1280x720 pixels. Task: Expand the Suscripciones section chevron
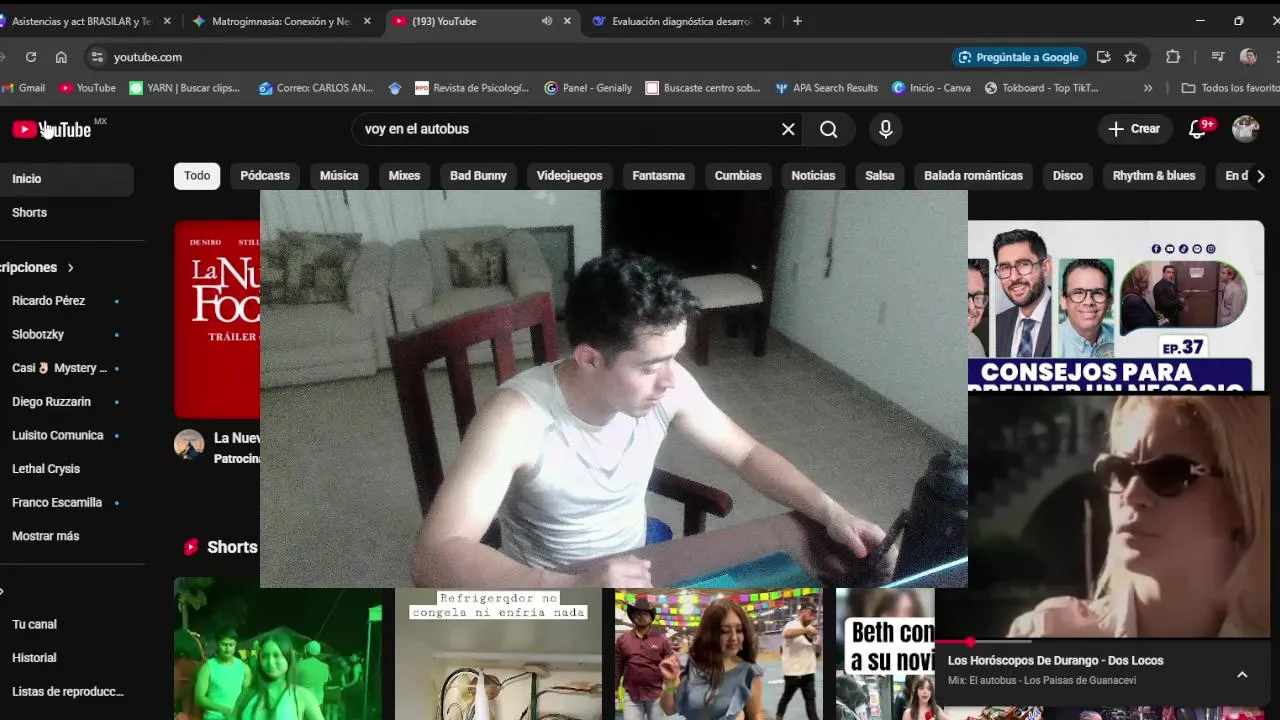70,268
